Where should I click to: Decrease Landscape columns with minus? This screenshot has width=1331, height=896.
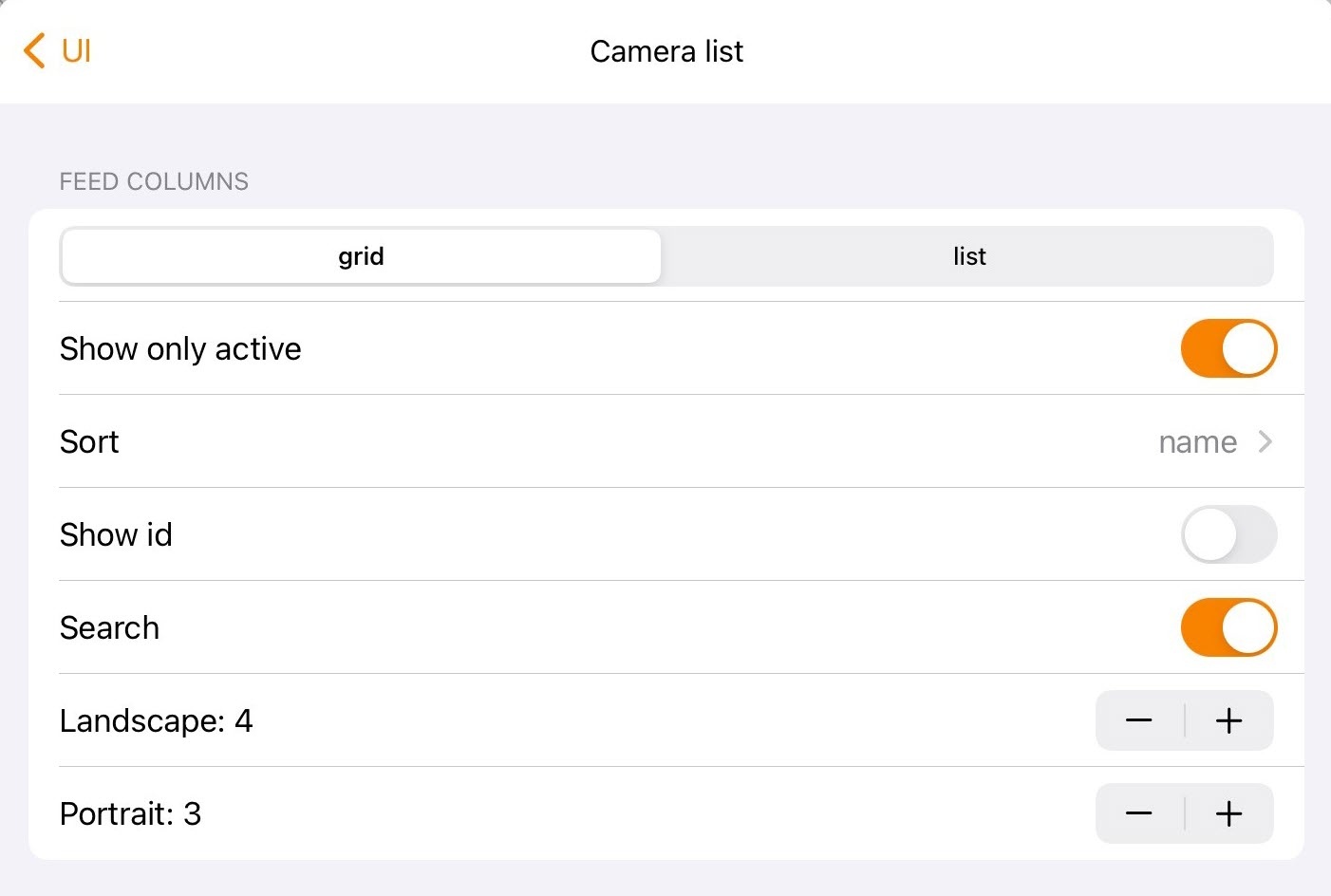pyautogui.click(x=1139, y=720)
